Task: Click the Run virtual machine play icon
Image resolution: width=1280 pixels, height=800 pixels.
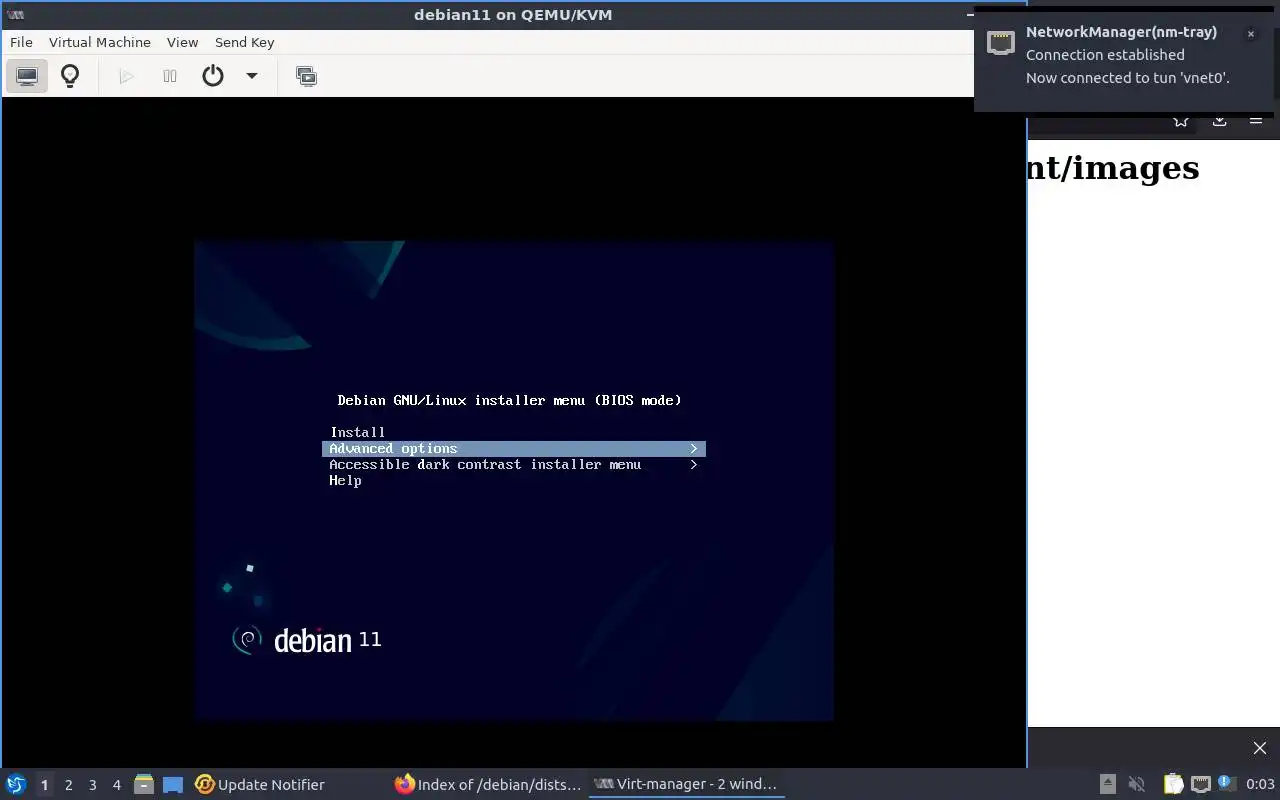Action: (126, 76)
